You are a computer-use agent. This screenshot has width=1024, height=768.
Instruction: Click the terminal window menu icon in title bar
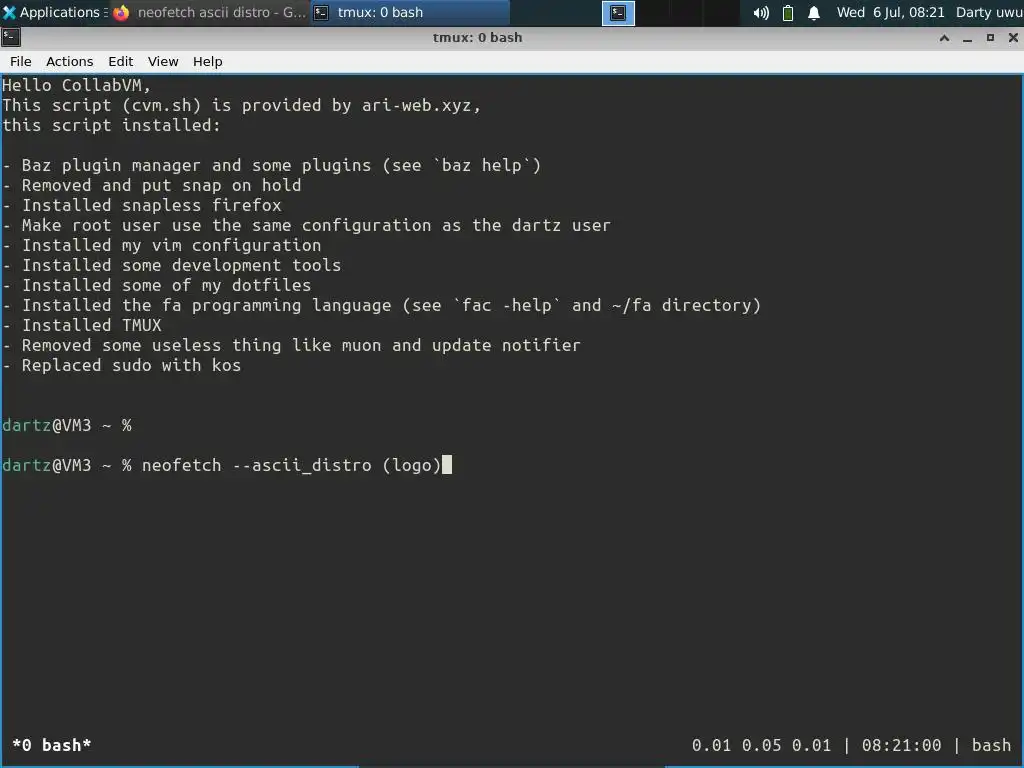point(10,37)
